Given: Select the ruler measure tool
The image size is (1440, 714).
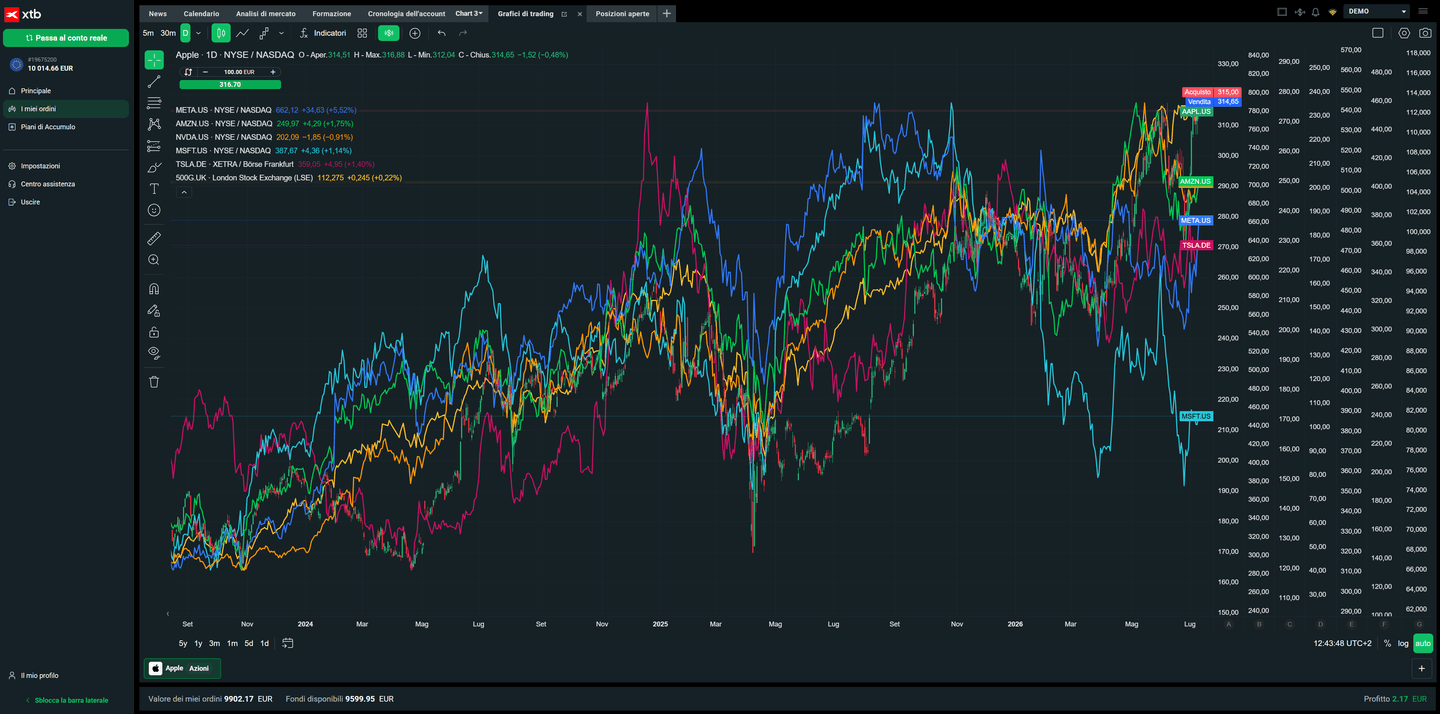Looking at the screenshot, I should tap(154, 238).
